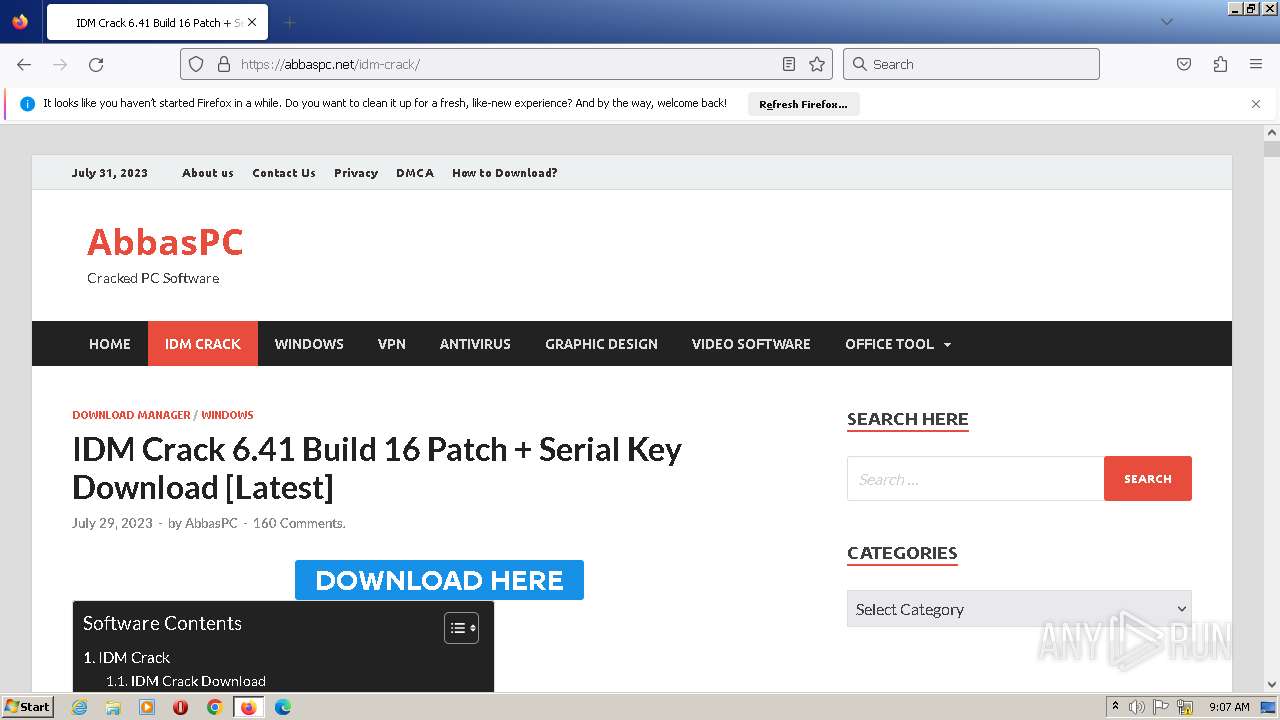Open the AbbasPC author link
The image size is (1280, 720).
tap(211, 523)
